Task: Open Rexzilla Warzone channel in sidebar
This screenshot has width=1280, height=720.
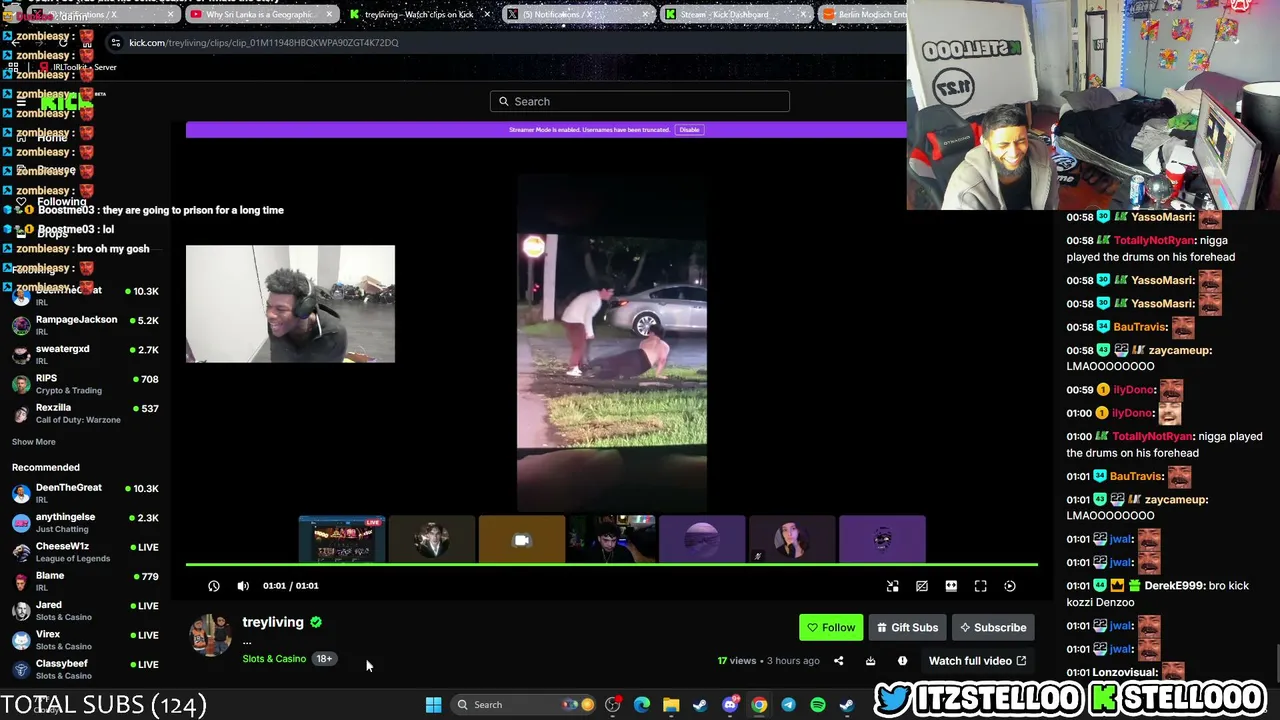Action: point(86,413)
